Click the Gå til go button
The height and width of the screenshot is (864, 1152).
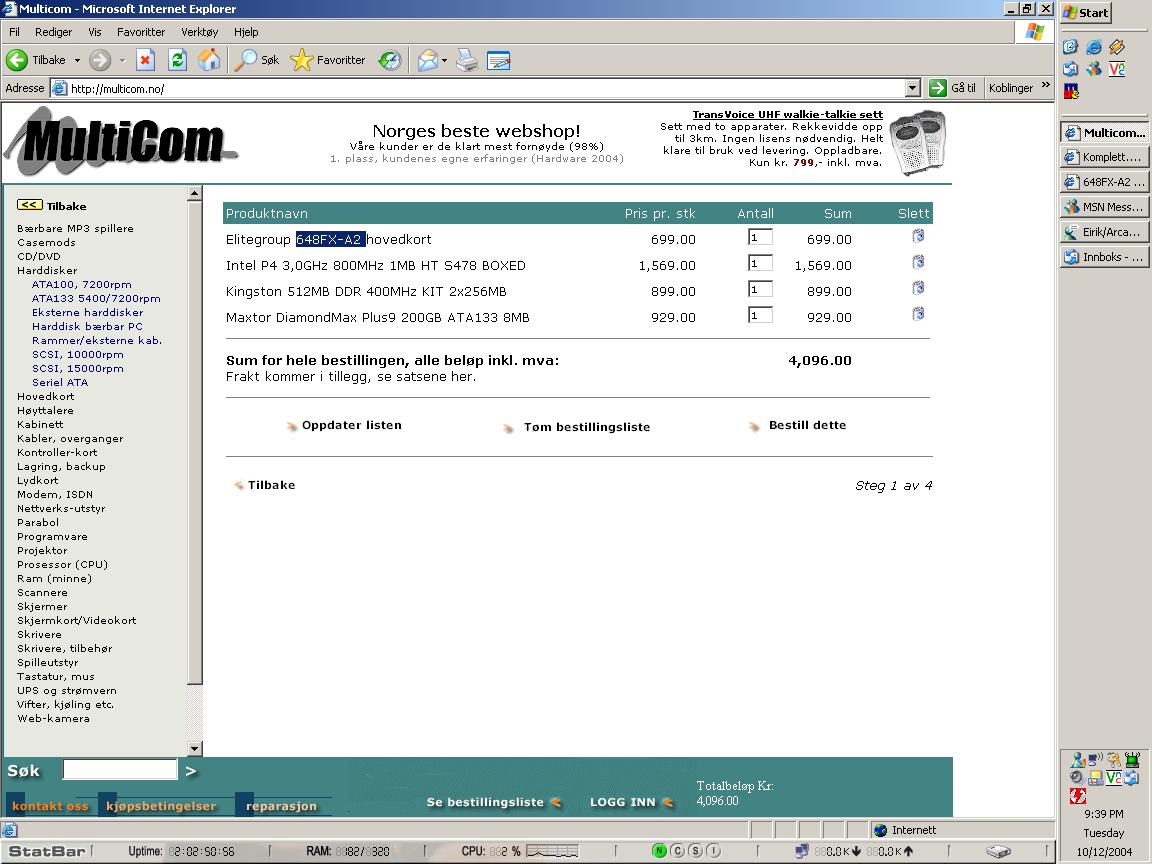coord(953,88)
